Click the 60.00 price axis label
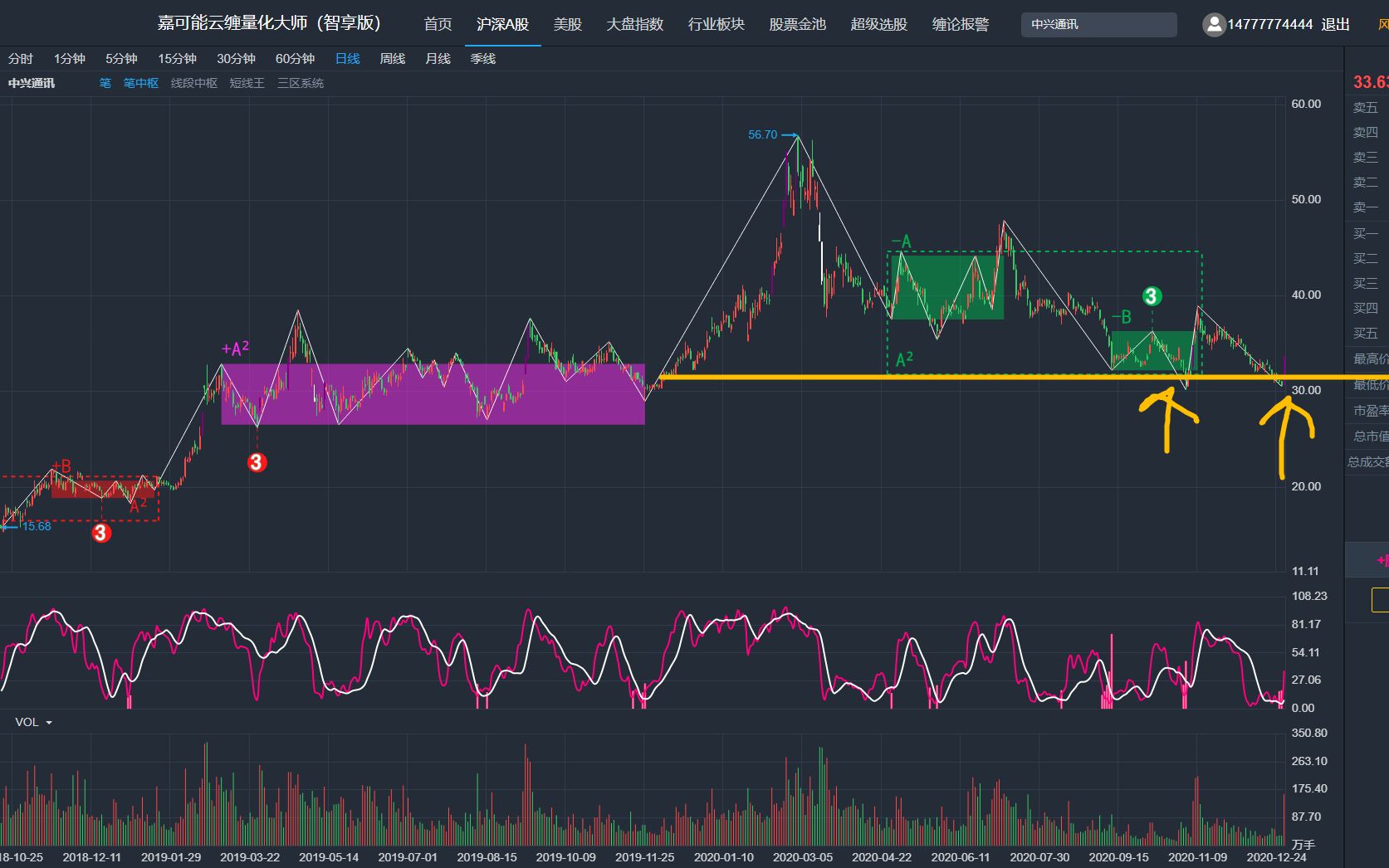This screenshot has width=1389, height=868. (1306, 104)
